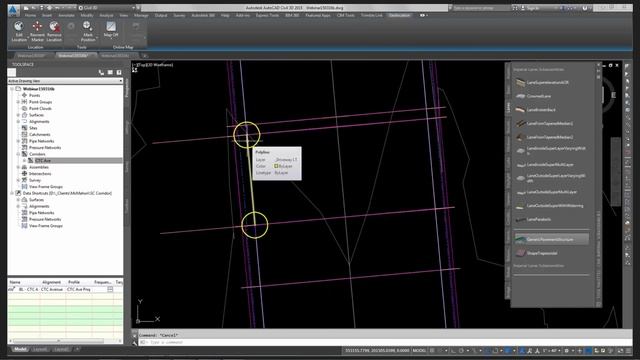The width and height of the screenshot is (640, 360).
Task: Click the MODEL space status bar button
Action: (419, 351)
